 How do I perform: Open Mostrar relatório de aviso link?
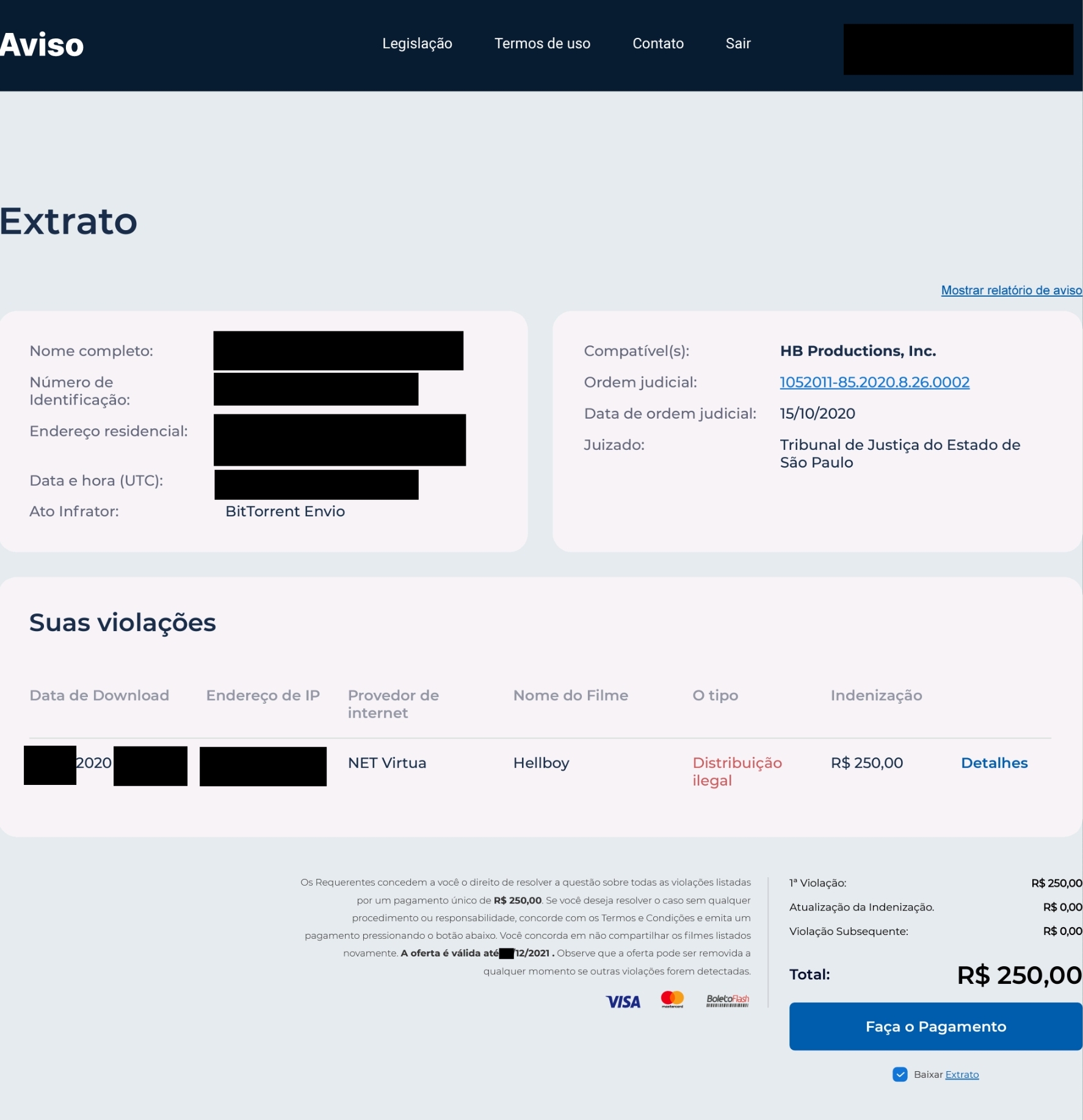pos(1011,290)
